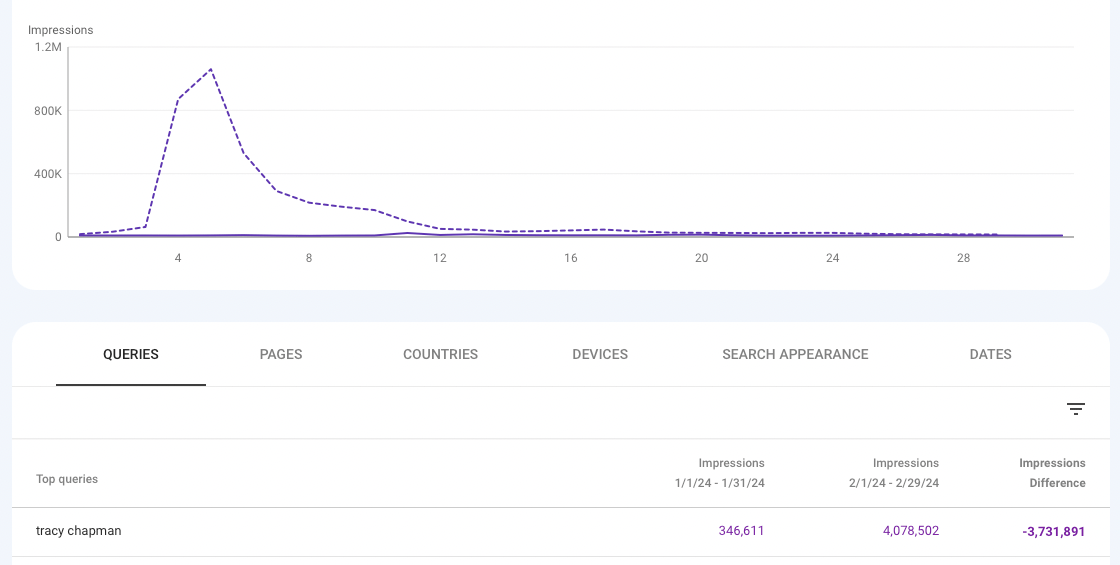
Task: Click the -3,731,891 difference value
Action: [x=1054, y=531]
